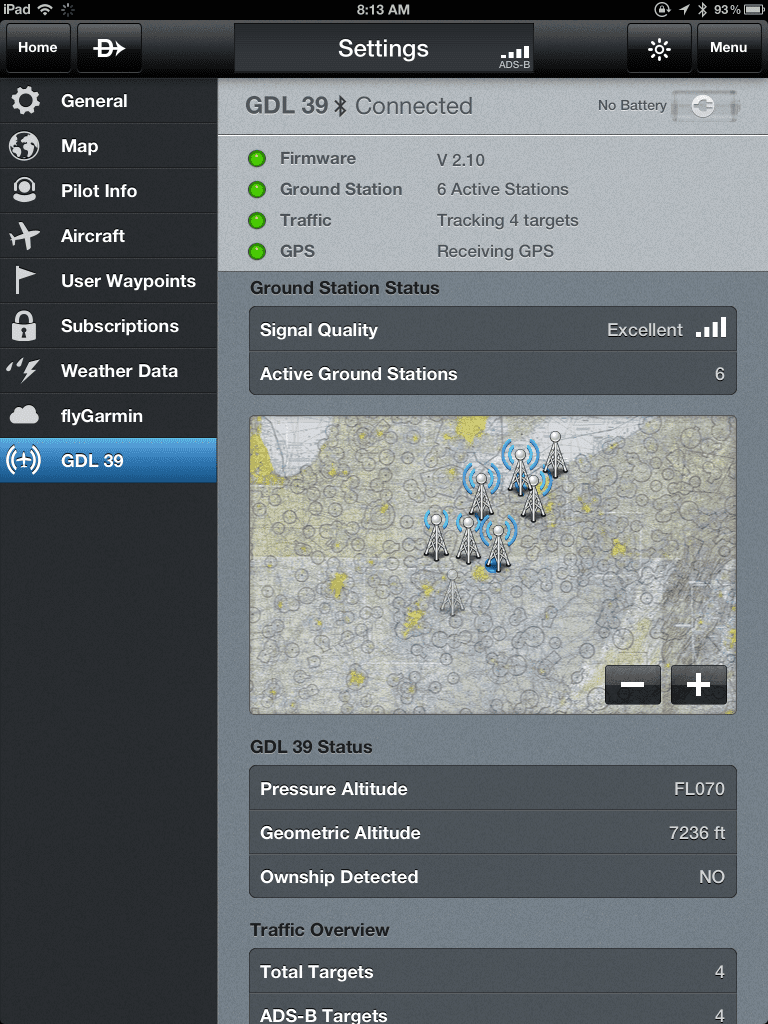Click the GDL 39 antenna icon
Image resolution: width=768 pixels, height=1024 pixels.
pyautogui.click(x=24, y=460)
